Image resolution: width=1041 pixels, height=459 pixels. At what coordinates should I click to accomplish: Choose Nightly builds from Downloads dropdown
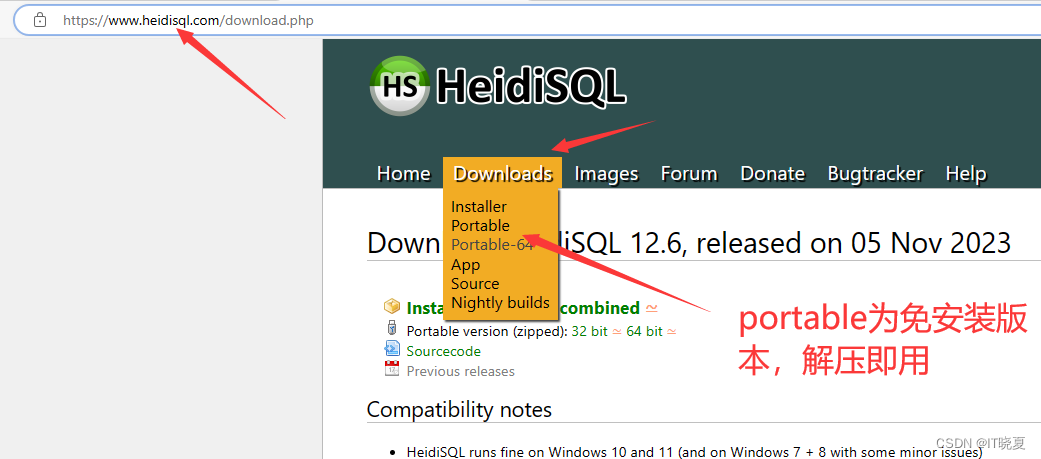click(501, 303)
